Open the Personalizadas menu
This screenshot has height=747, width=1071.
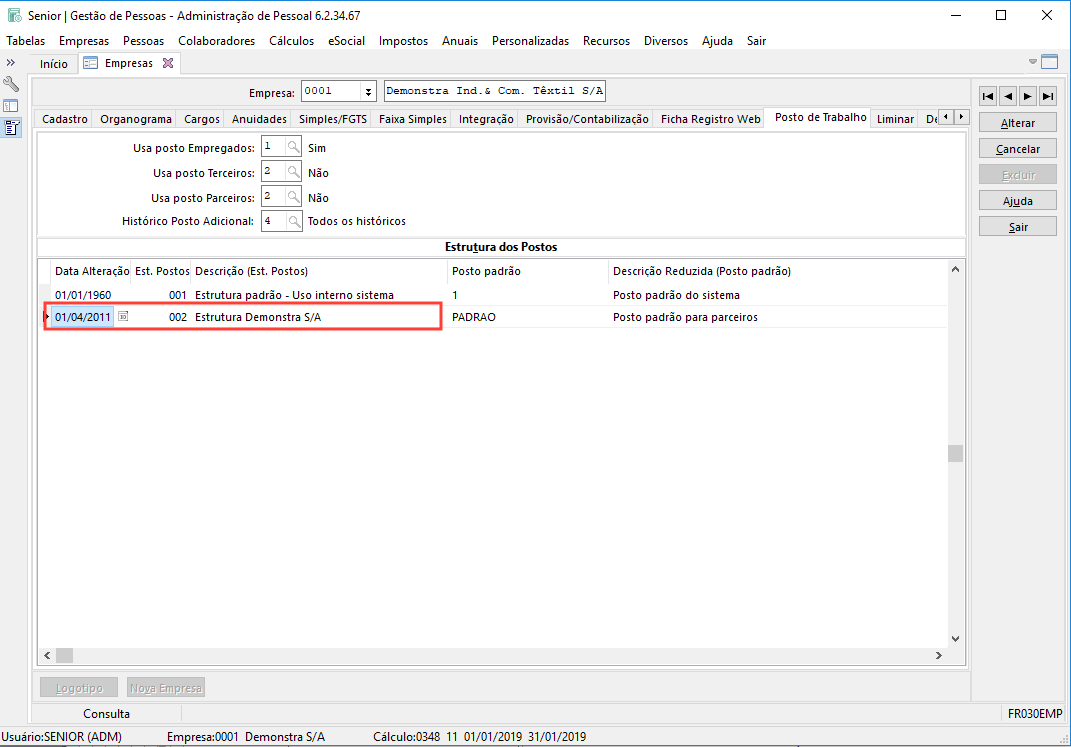(530, 41)
